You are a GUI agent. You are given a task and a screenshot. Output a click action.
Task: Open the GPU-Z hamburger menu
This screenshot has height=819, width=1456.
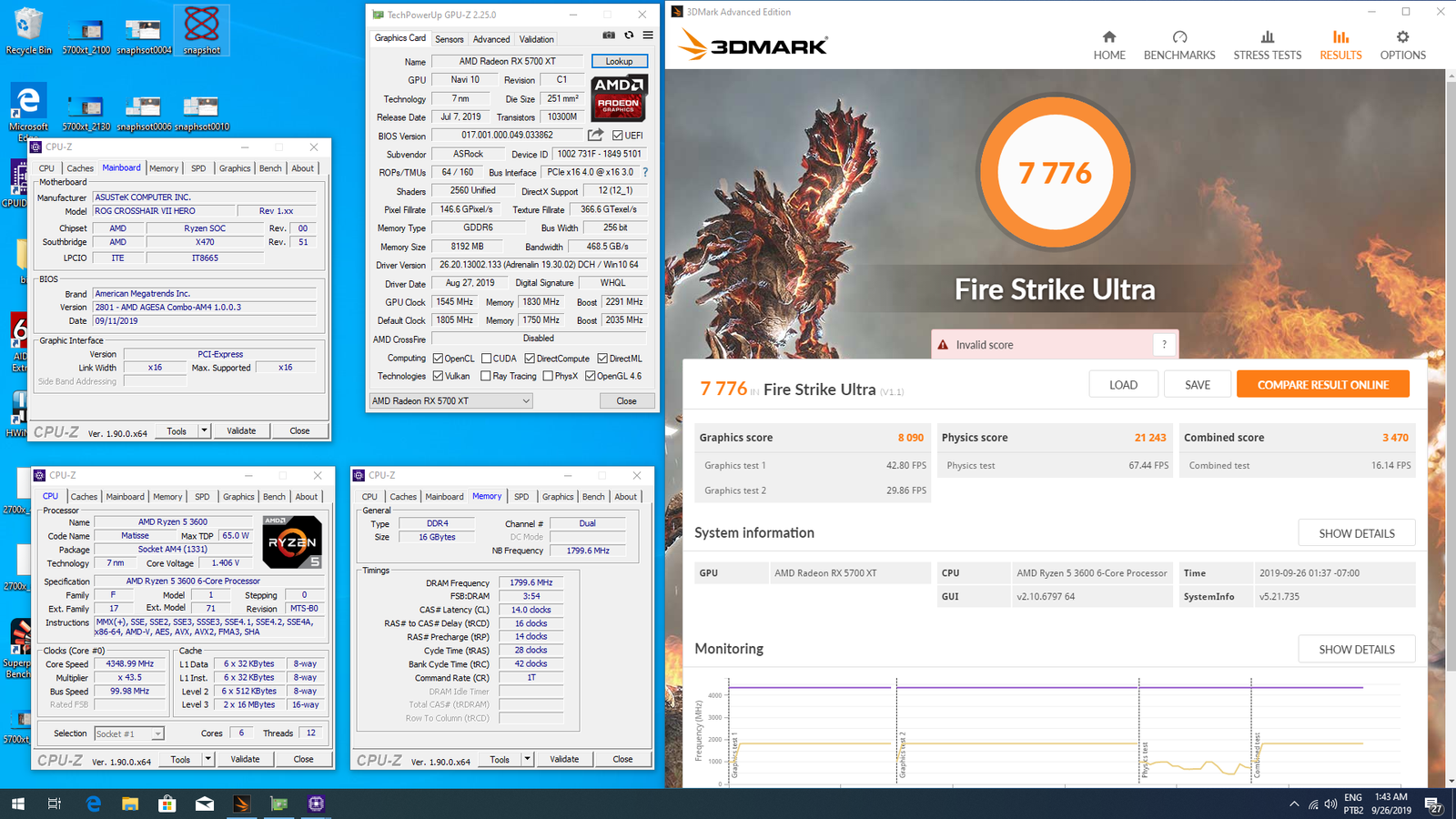coord(648,35)
